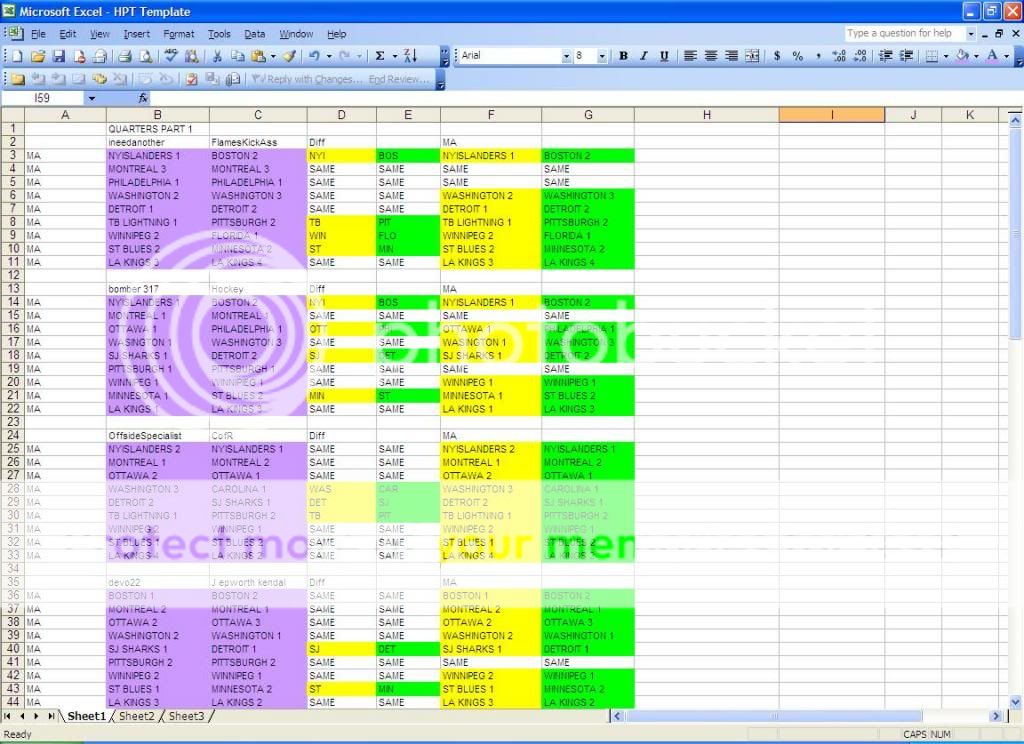Select column C header
1024x744 pixels.
pyautogui.click(x=258, y=115)
